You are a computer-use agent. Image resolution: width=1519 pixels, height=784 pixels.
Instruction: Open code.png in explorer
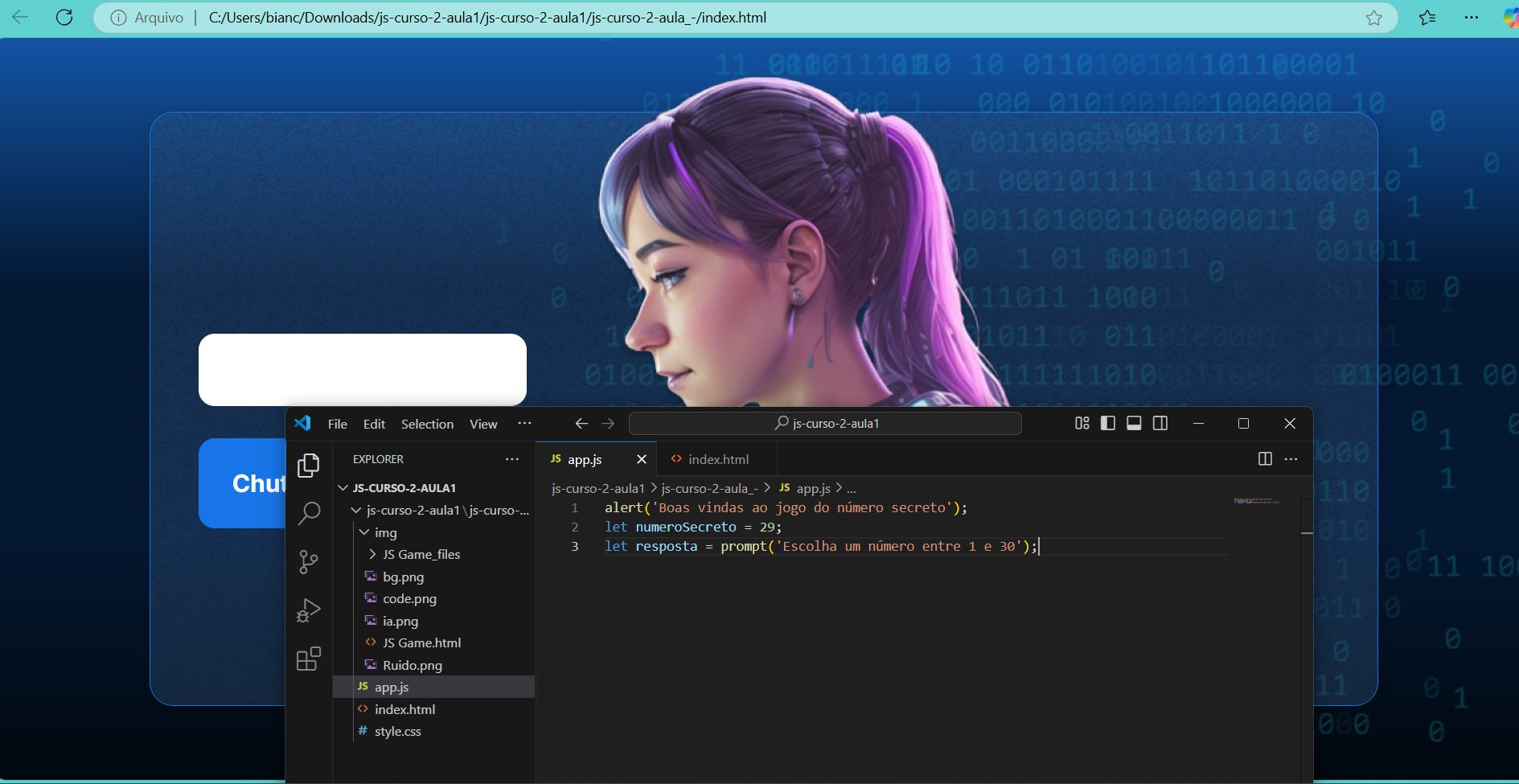pyautogui.click(x=434, y=599)
